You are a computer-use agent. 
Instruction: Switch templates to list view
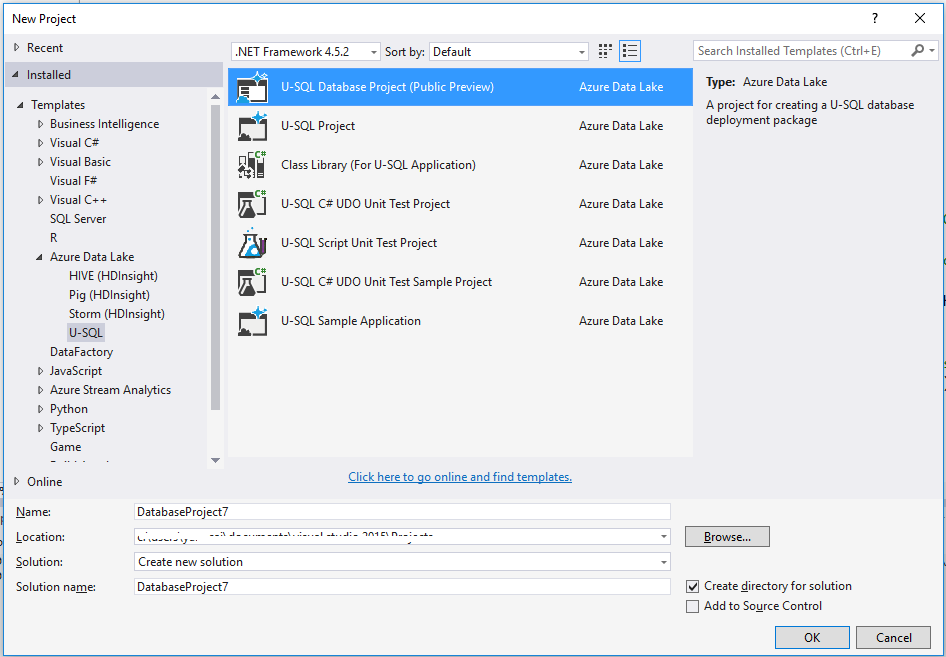point(630,50)
